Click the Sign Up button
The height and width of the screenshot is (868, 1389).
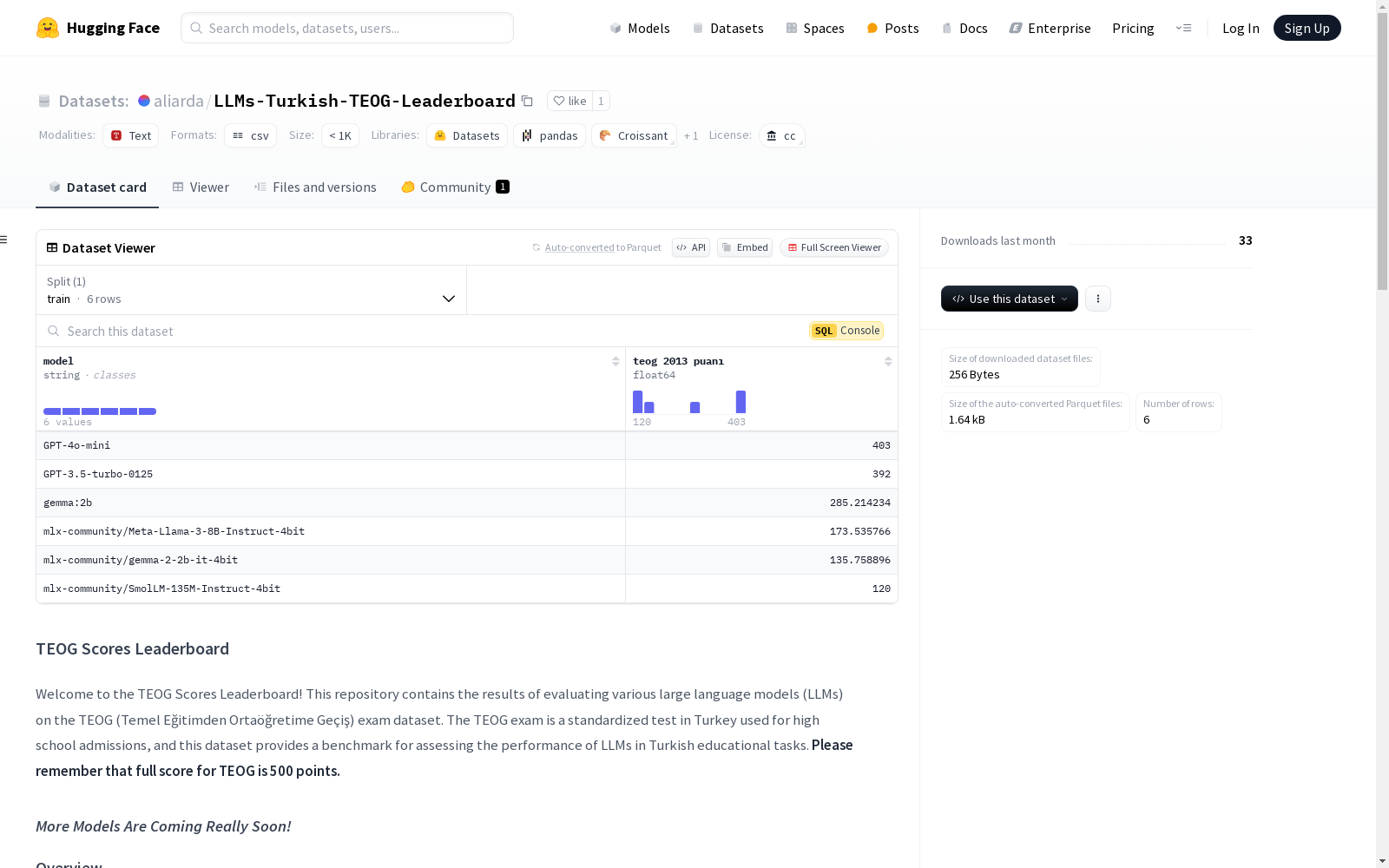(1307, 28)
